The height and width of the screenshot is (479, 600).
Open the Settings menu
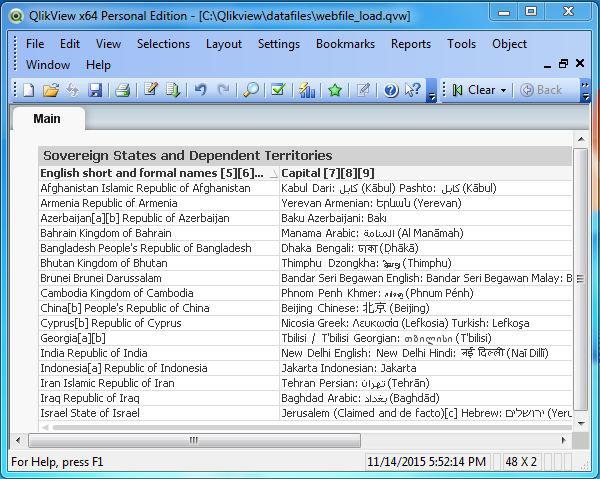coord(279,44)
